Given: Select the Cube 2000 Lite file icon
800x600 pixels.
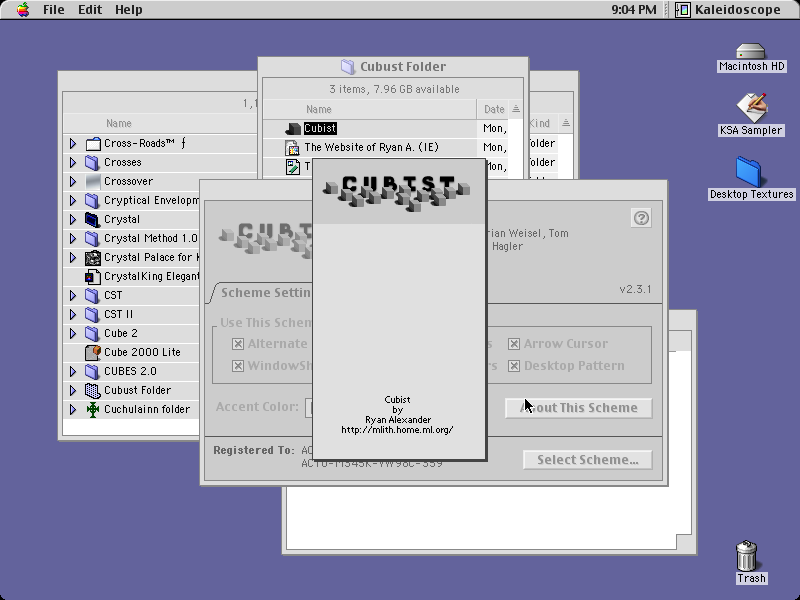Looking at the screenshot, I should coord(93,352).
